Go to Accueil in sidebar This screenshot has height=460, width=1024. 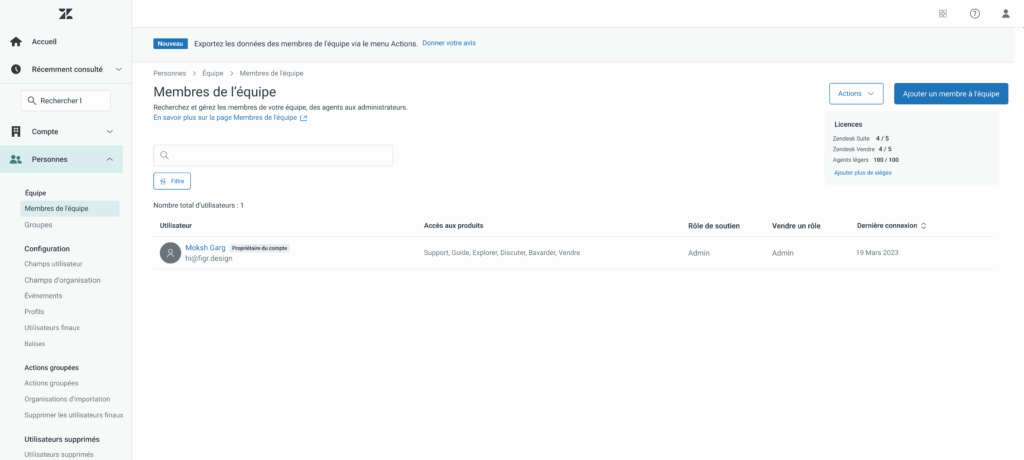click(44, 42)
